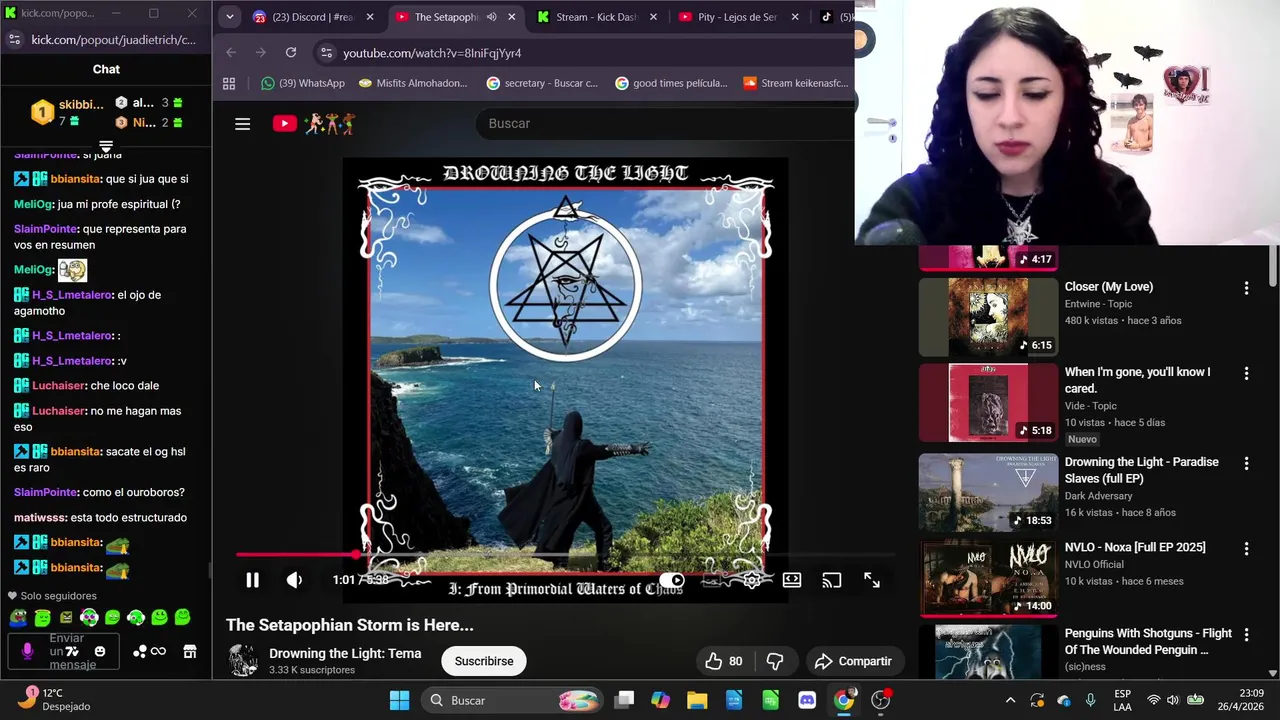Viewport: 1280px width, 720px height.
Task: Open the WhatsApp bookmark
Action: tap(303, 83)
